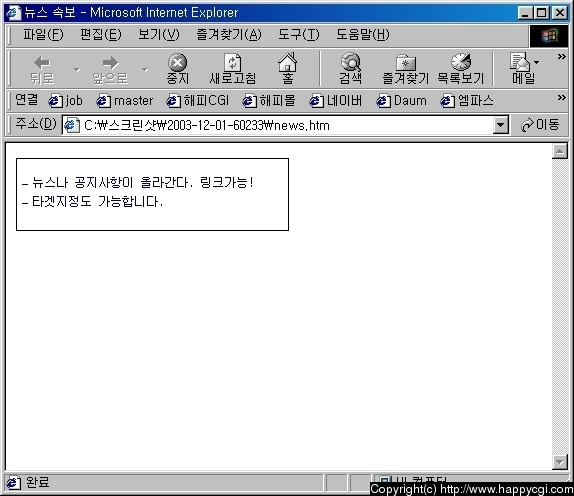Expand the links bar overflow chevron
This screenshot has width=574, height=496.
pyautogui.click(x=562, y=98)
